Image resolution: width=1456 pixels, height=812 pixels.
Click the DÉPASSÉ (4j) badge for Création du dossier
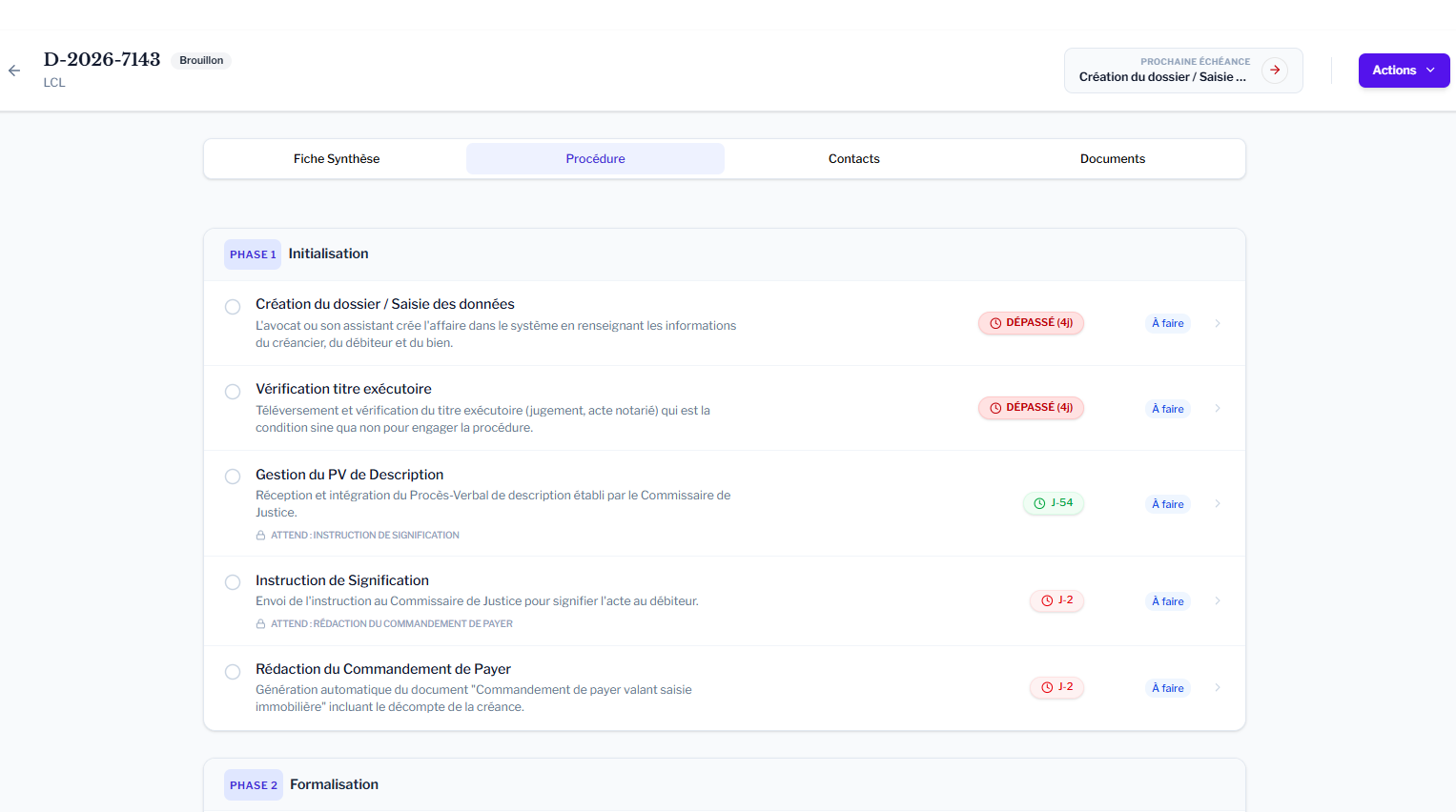pos(1031,323)
